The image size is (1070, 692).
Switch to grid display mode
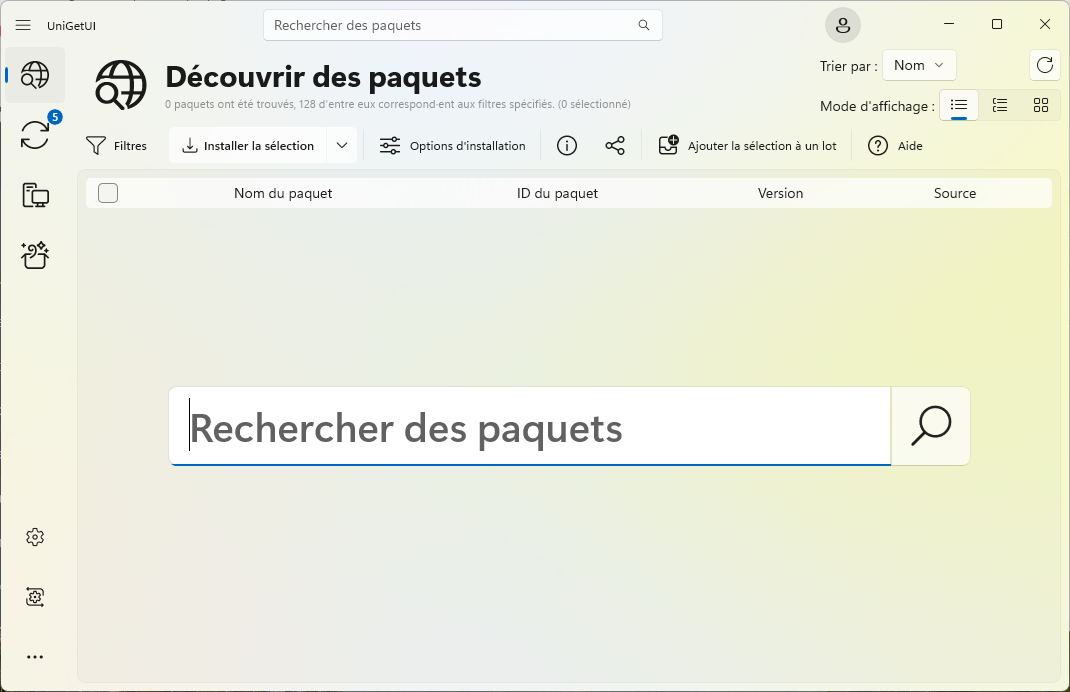[x=1041, y=105]
